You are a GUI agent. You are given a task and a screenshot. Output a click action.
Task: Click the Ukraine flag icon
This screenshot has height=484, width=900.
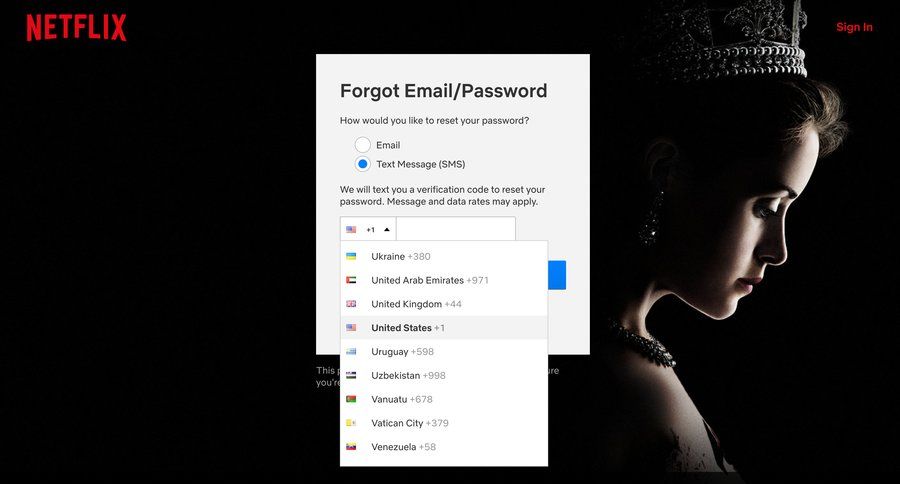point(351,256)
